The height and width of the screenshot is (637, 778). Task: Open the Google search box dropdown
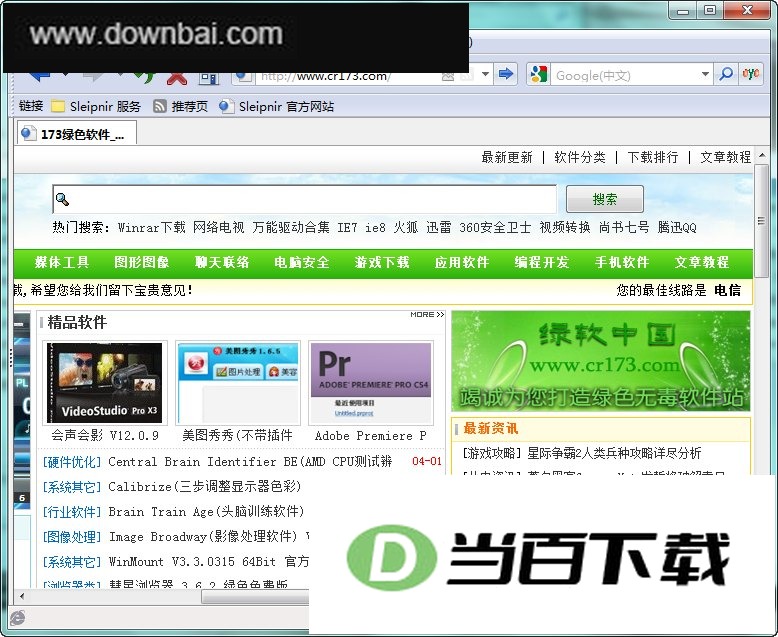pos(705,74)
